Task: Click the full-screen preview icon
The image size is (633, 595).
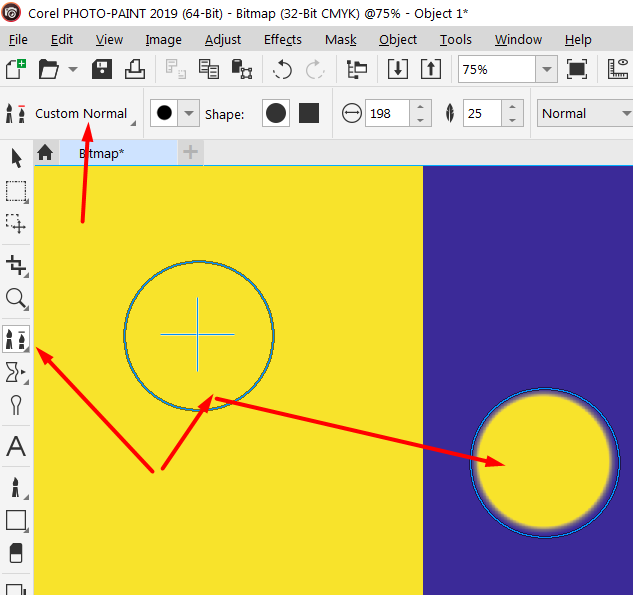Action: tap(577, 69)
